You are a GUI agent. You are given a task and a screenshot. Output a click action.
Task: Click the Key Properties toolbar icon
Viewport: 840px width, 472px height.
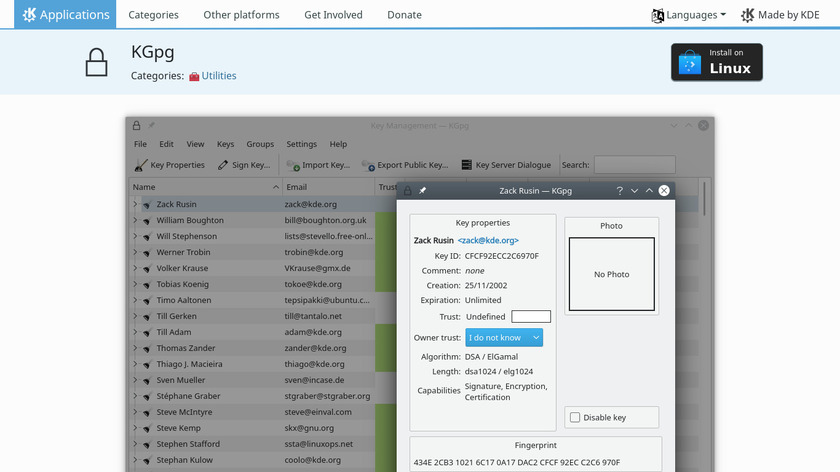tap(141, 165)
